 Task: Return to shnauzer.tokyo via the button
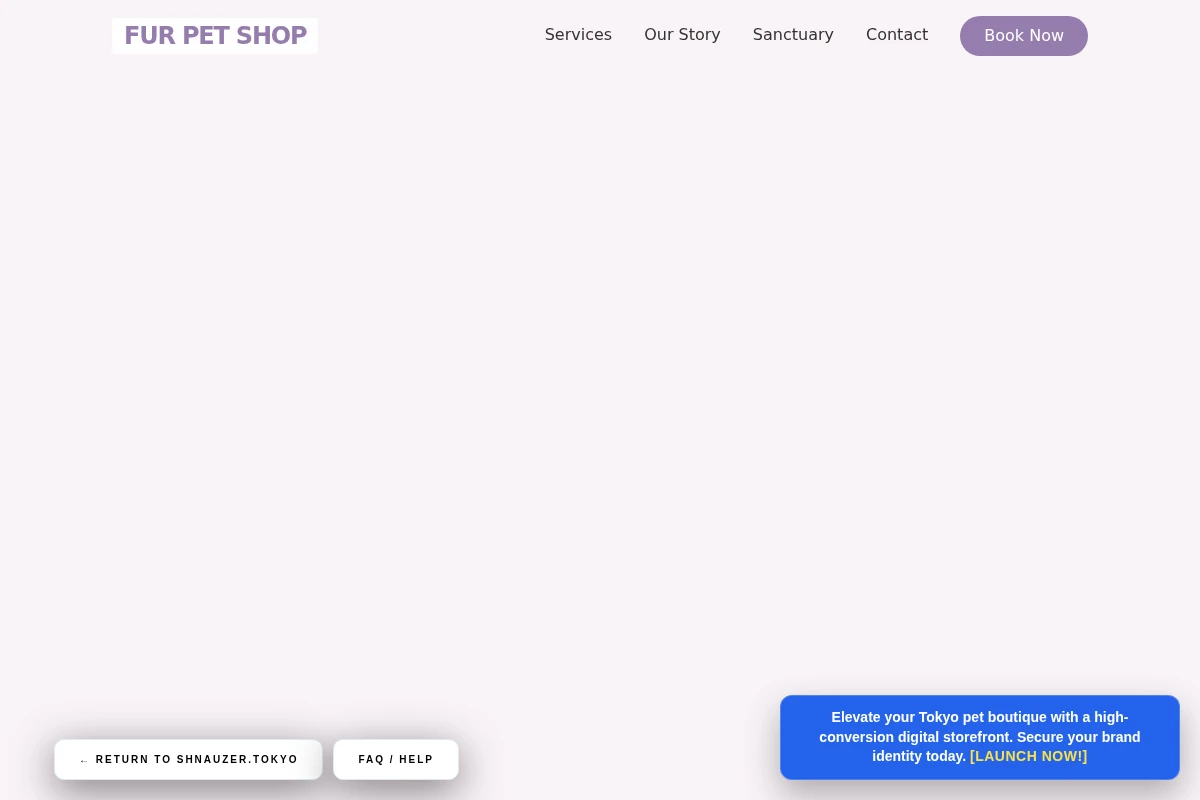[x=188, y=760]
